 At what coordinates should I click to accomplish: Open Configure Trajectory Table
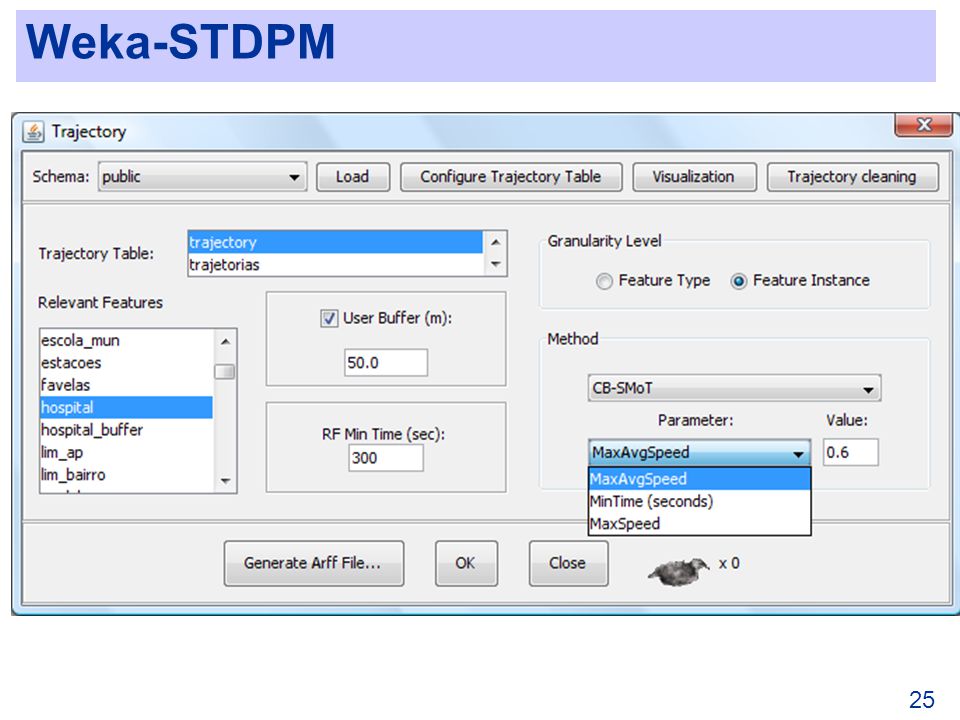[x=511, y=177]
